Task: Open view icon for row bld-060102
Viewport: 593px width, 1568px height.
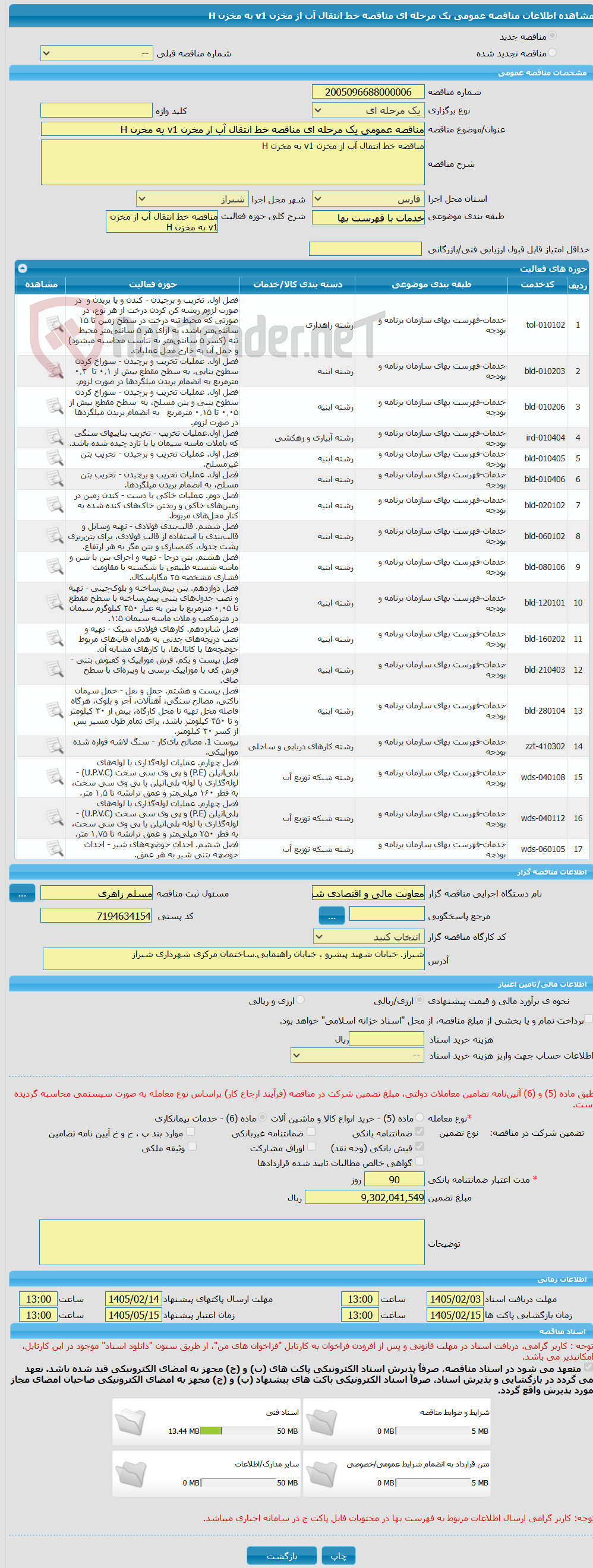Action: click(x=55, y=536)
